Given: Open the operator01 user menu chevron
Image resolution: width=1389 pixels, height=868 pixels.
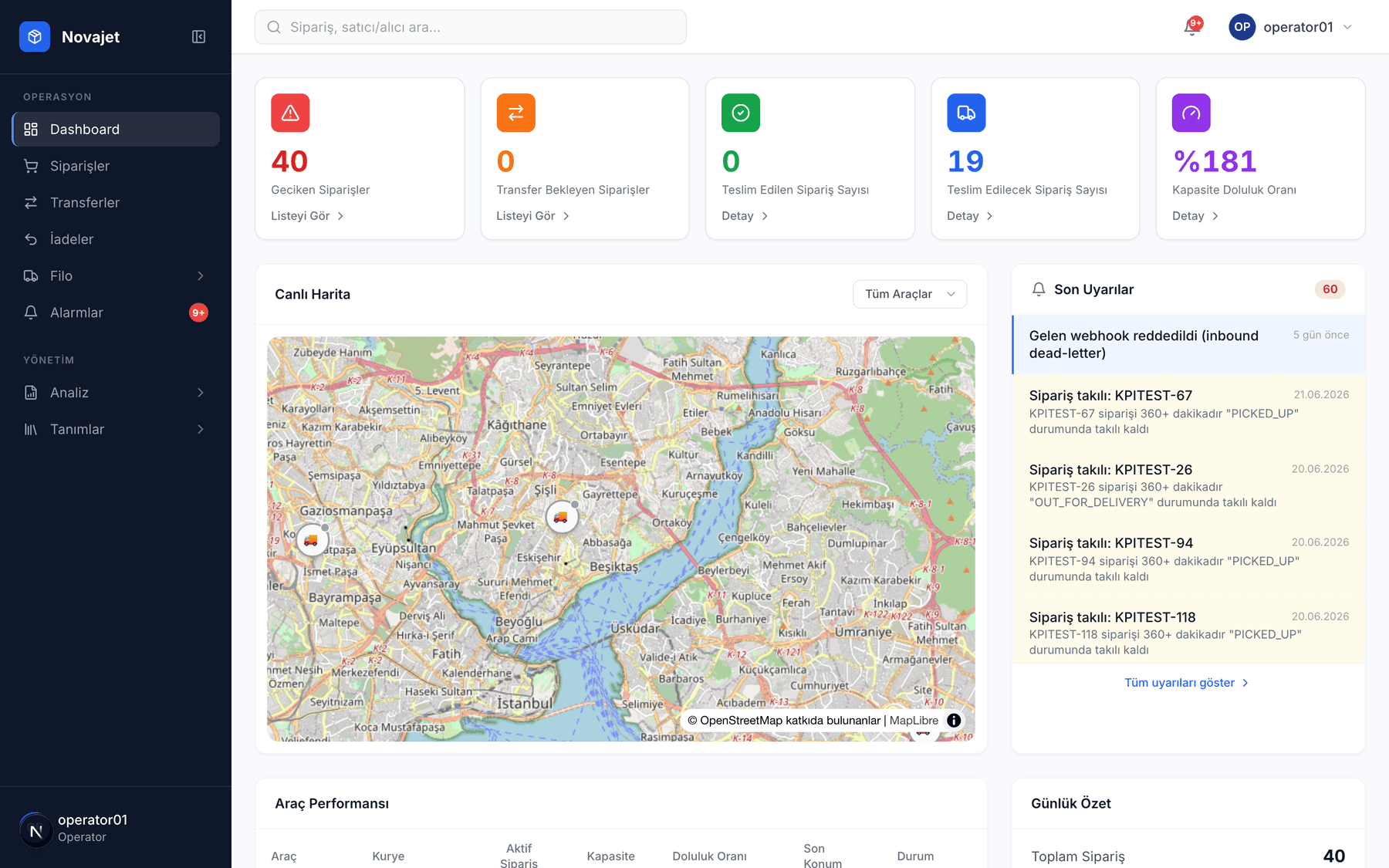Looking at the screenshot, I should coord(1347,27).
